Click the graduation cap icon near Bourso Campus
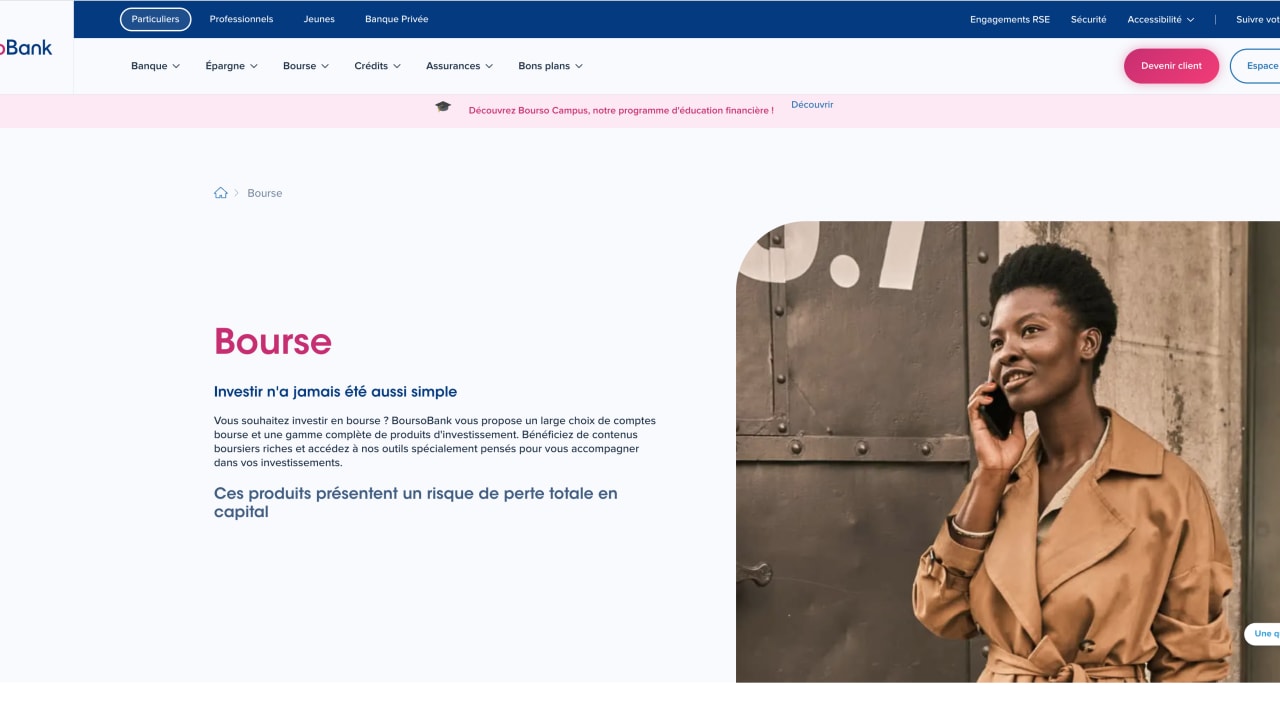Image resolution: width=1280 pixels, height=720 pixels. 443,105
